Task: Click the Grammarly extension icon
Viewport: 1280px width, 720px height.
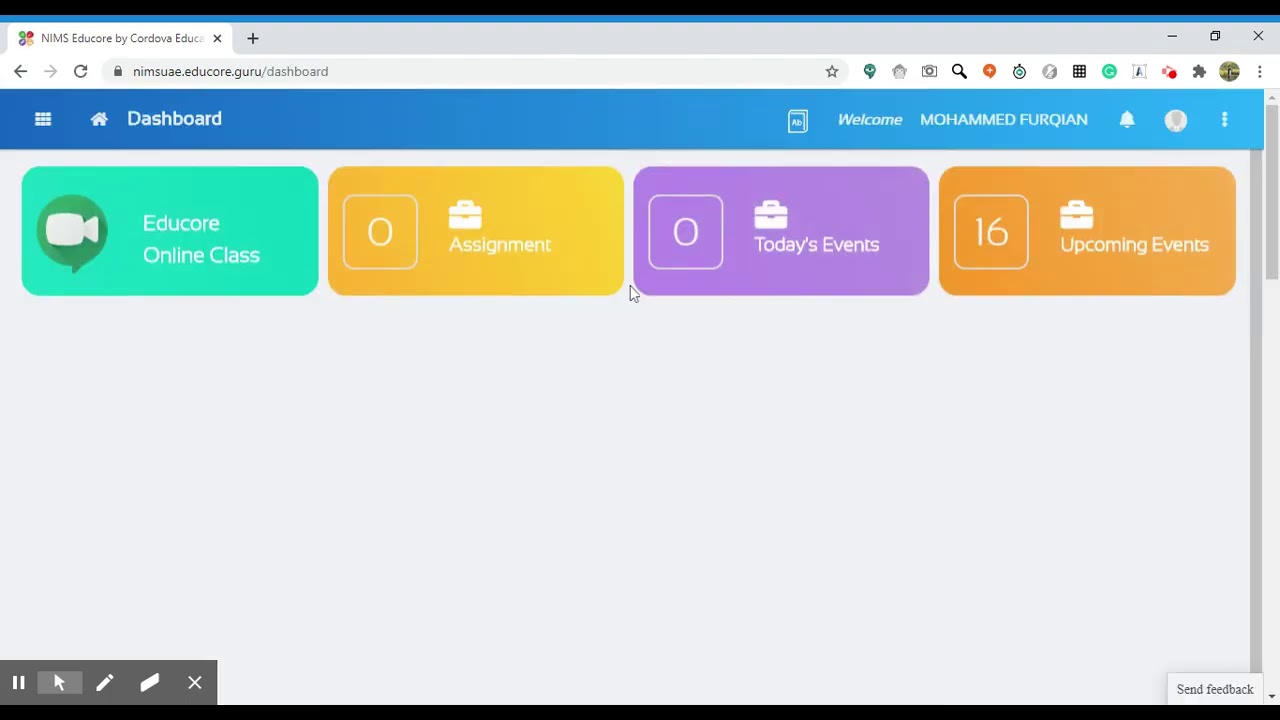Action: (1109, 71)
